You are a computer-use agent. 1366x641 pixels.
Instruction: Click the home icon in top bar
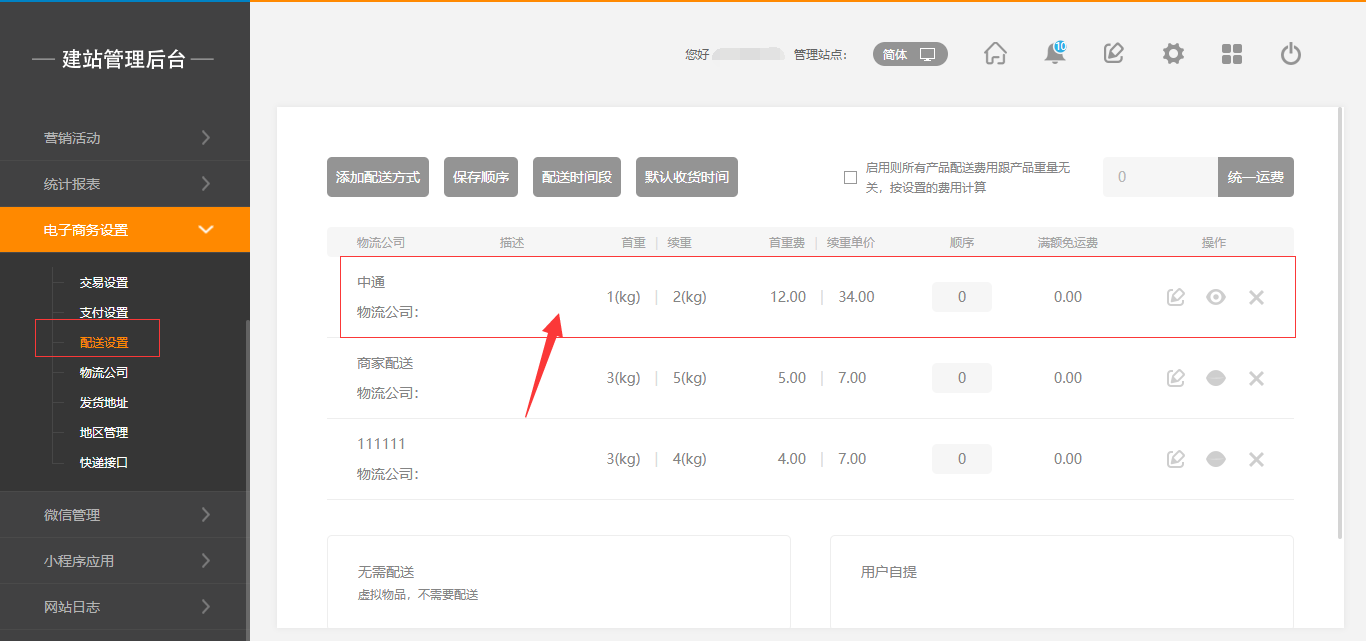click(x=995, y=54)
